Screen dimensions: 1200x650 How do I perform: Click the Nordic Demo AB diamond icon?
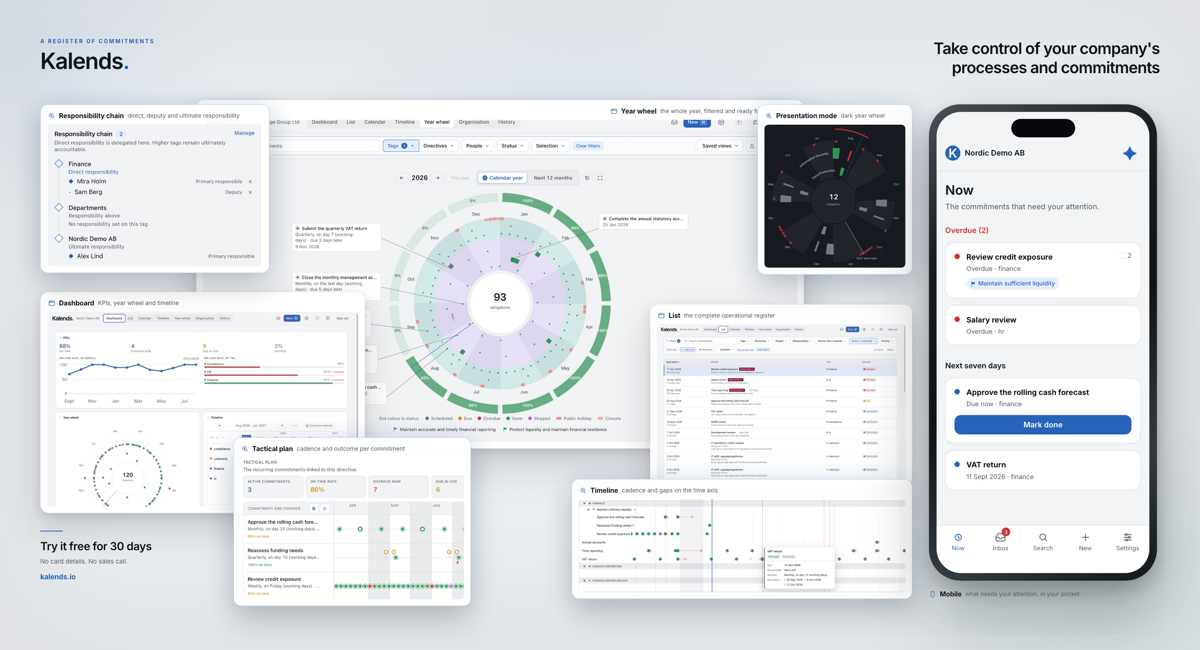(59, 239)
